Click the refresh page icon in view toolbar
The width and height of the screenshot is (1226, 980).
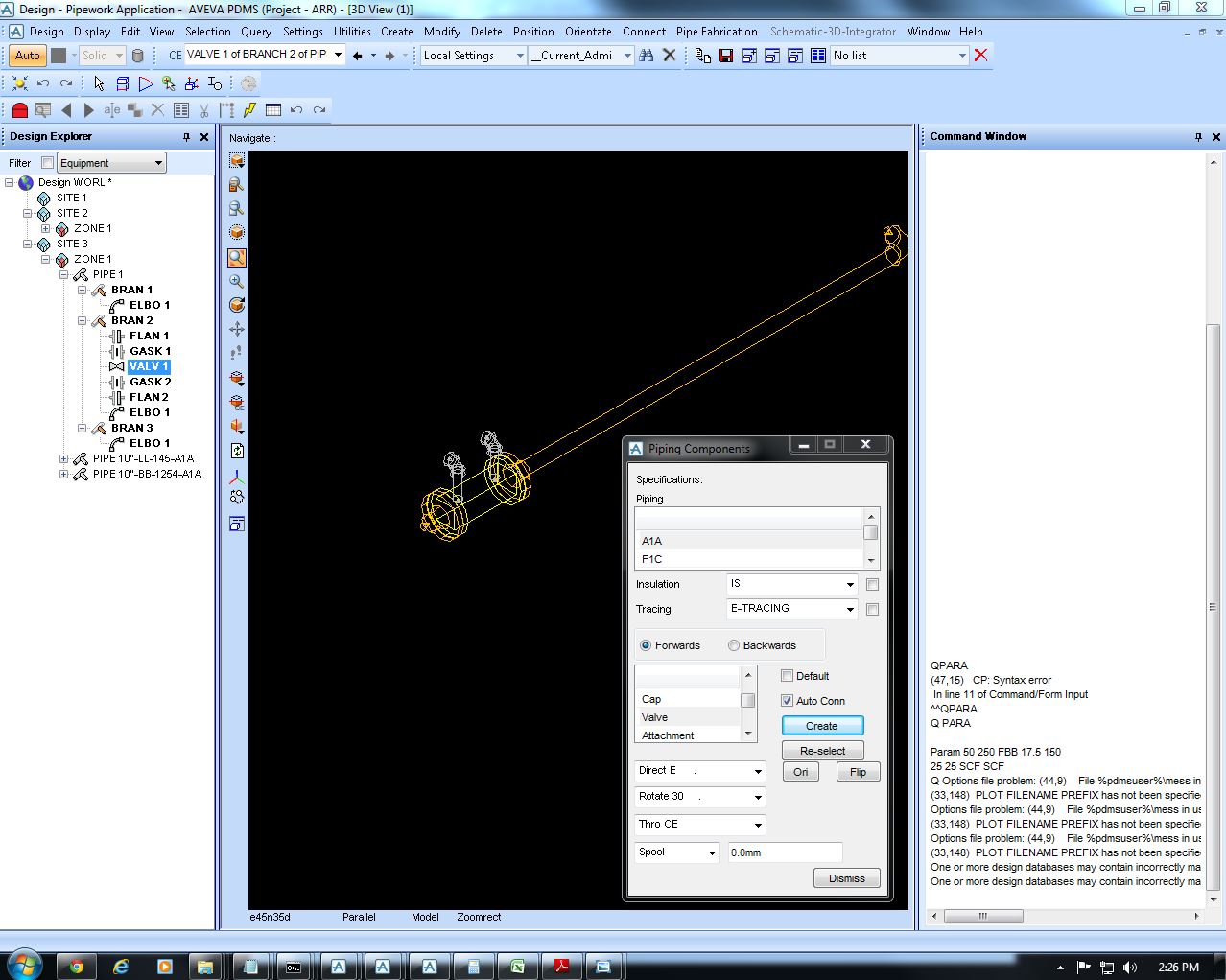pos(237,451)
